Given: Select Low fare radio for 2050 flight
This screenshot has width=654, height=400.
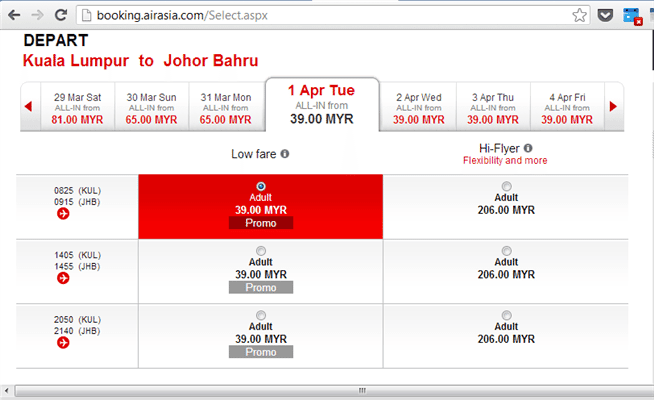Looking at the screenshot, I should click(261, 315).
